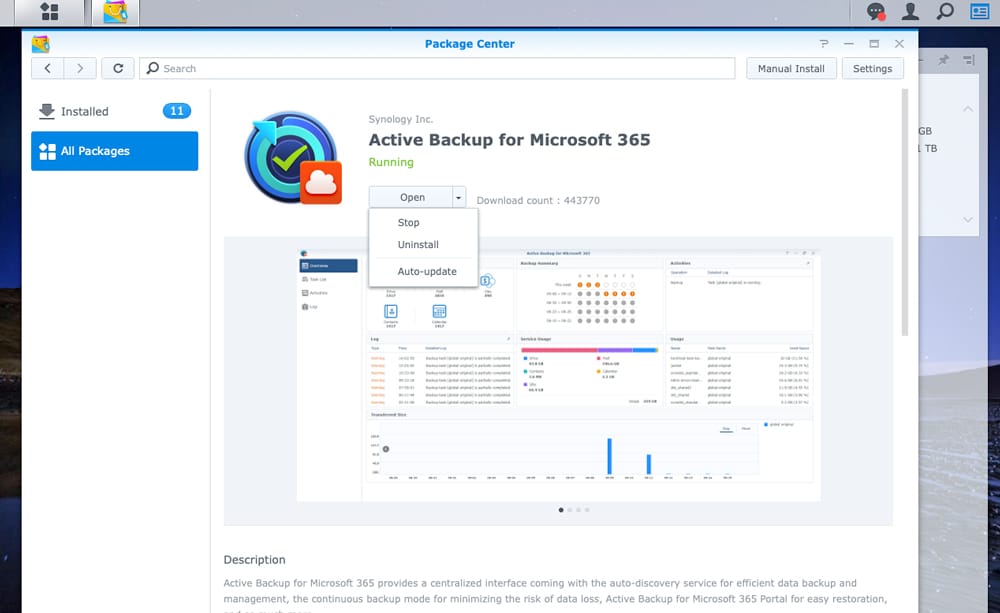
Task: Select the first screenshot carousel dot
Action: [x=561, y=510]
